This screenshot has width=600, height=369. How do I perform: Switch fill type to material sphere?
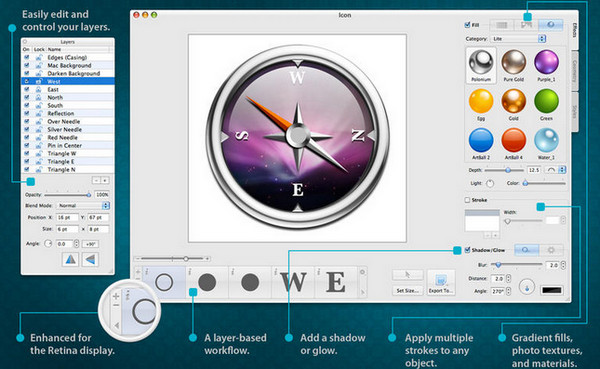551,25
